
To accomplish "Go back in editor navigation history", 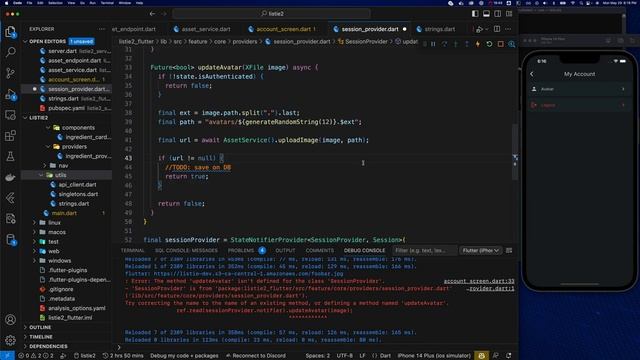I will (152, 13).
